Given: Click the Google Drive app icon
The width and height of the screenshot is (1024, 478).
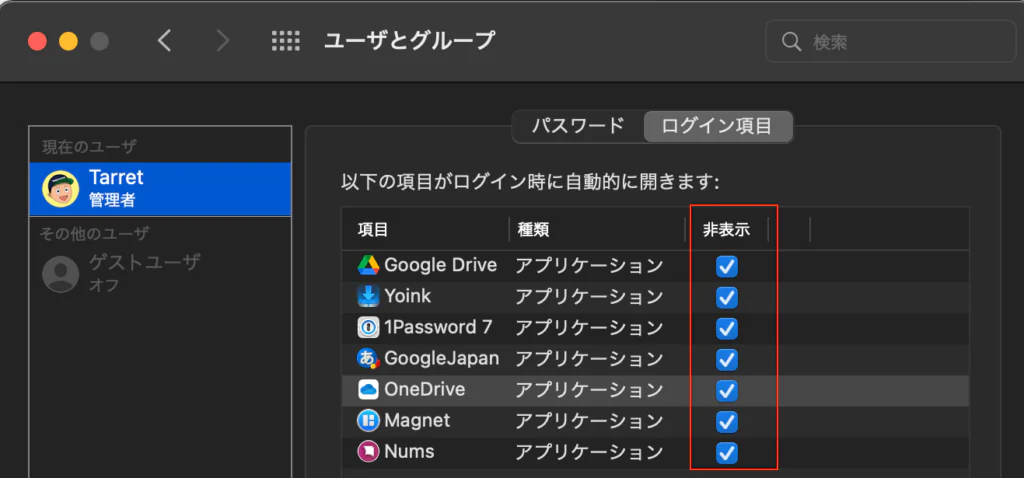Looking at the screenshot, I should (x=368, y=266).
